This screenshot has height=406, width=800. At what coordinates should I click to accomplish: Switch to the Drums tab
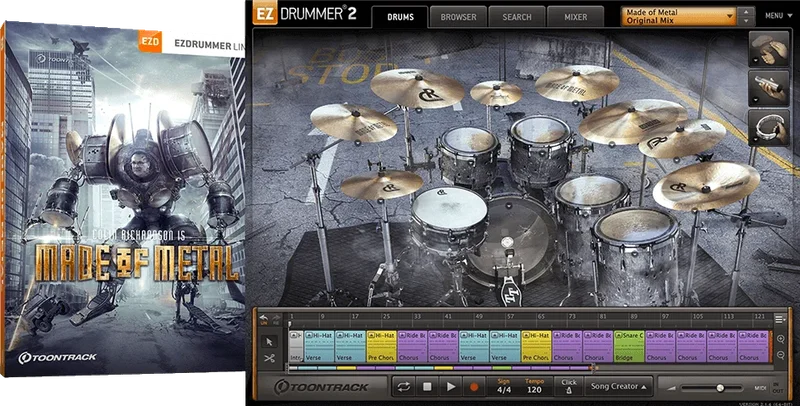[x=400, y=17]
